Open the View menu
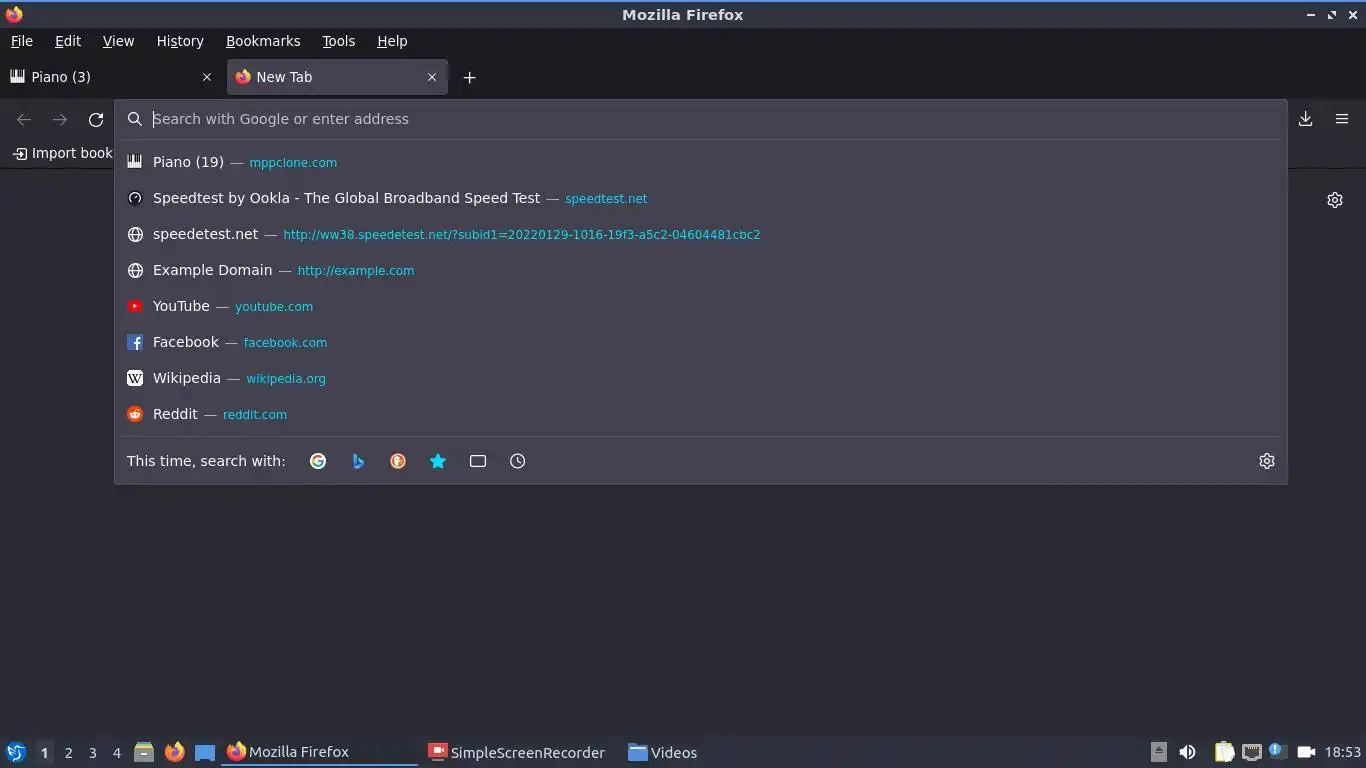Image resolution: width=1366 pixels, height=768 pixels. 118,41
